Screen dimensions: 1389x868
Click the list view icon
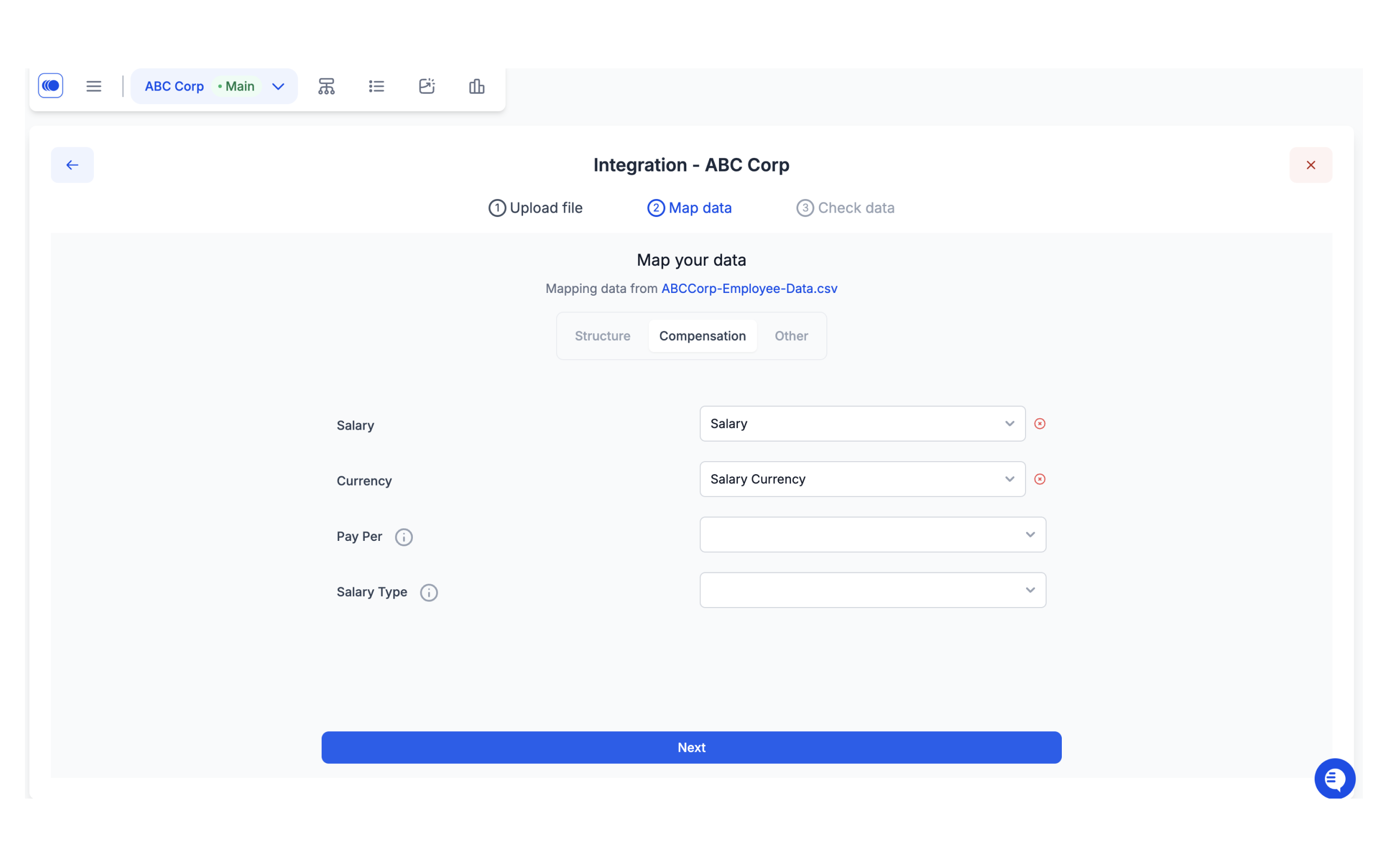(x=376, y=86)
